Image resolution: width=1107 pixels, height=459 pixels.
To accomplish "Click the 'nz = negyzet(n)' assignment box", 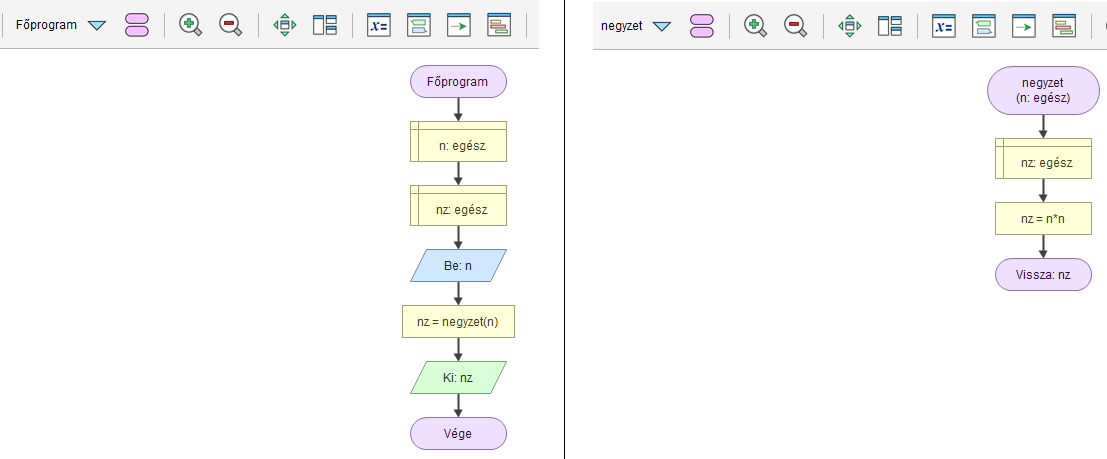I will (458, 322).
